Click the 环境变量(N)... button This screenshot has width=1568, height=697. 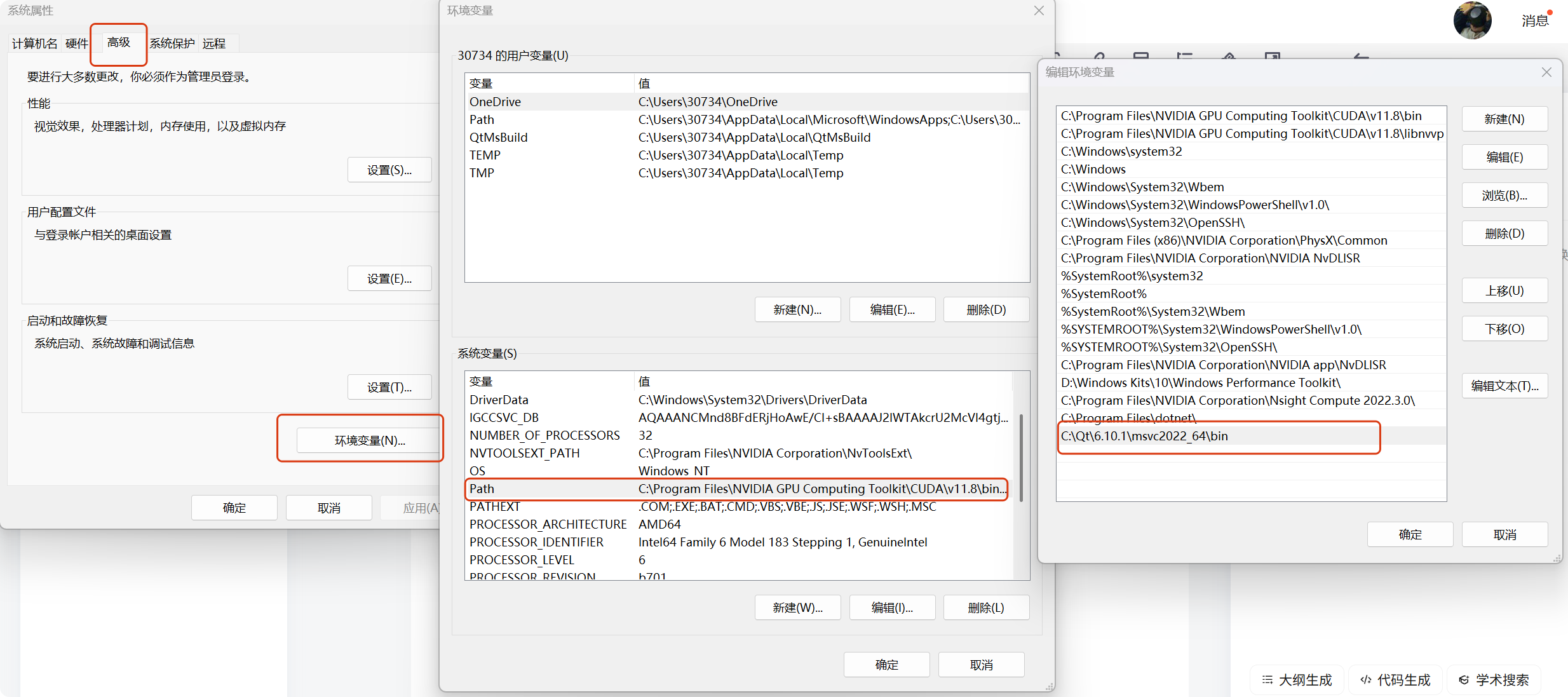pos(370,440)
